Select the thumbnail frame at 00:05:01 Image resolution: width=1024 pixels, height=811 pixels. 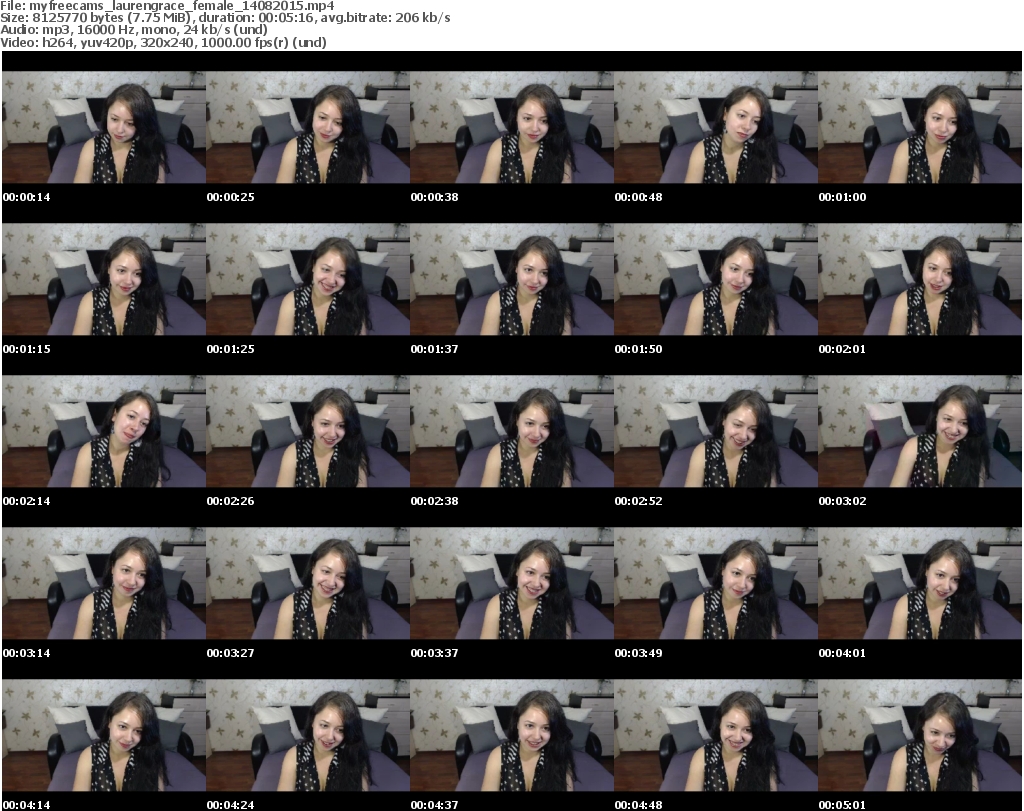(920, 736)
